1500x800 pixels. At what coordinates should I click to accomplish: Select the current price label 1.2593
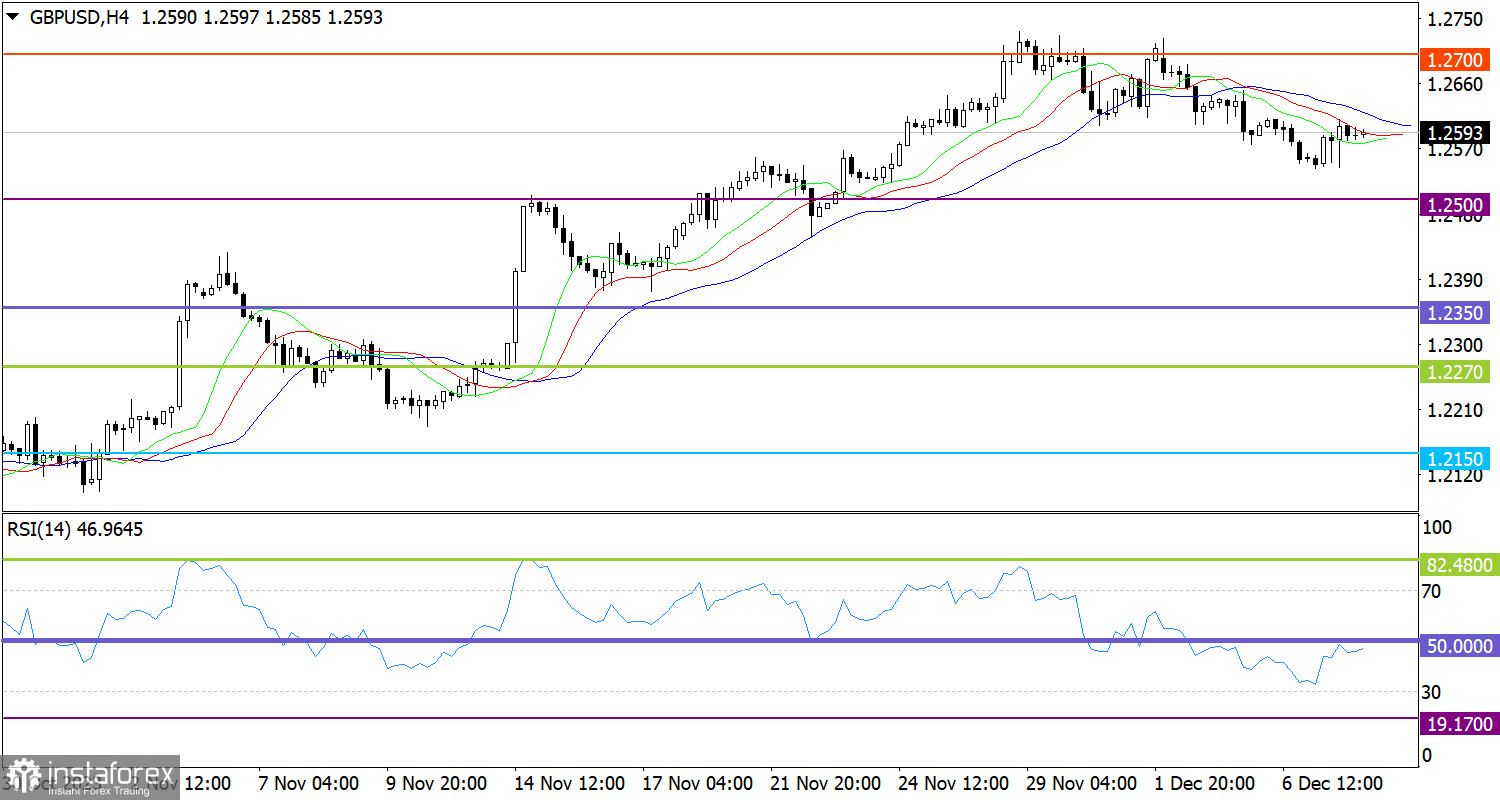[x=1455, y=132]
